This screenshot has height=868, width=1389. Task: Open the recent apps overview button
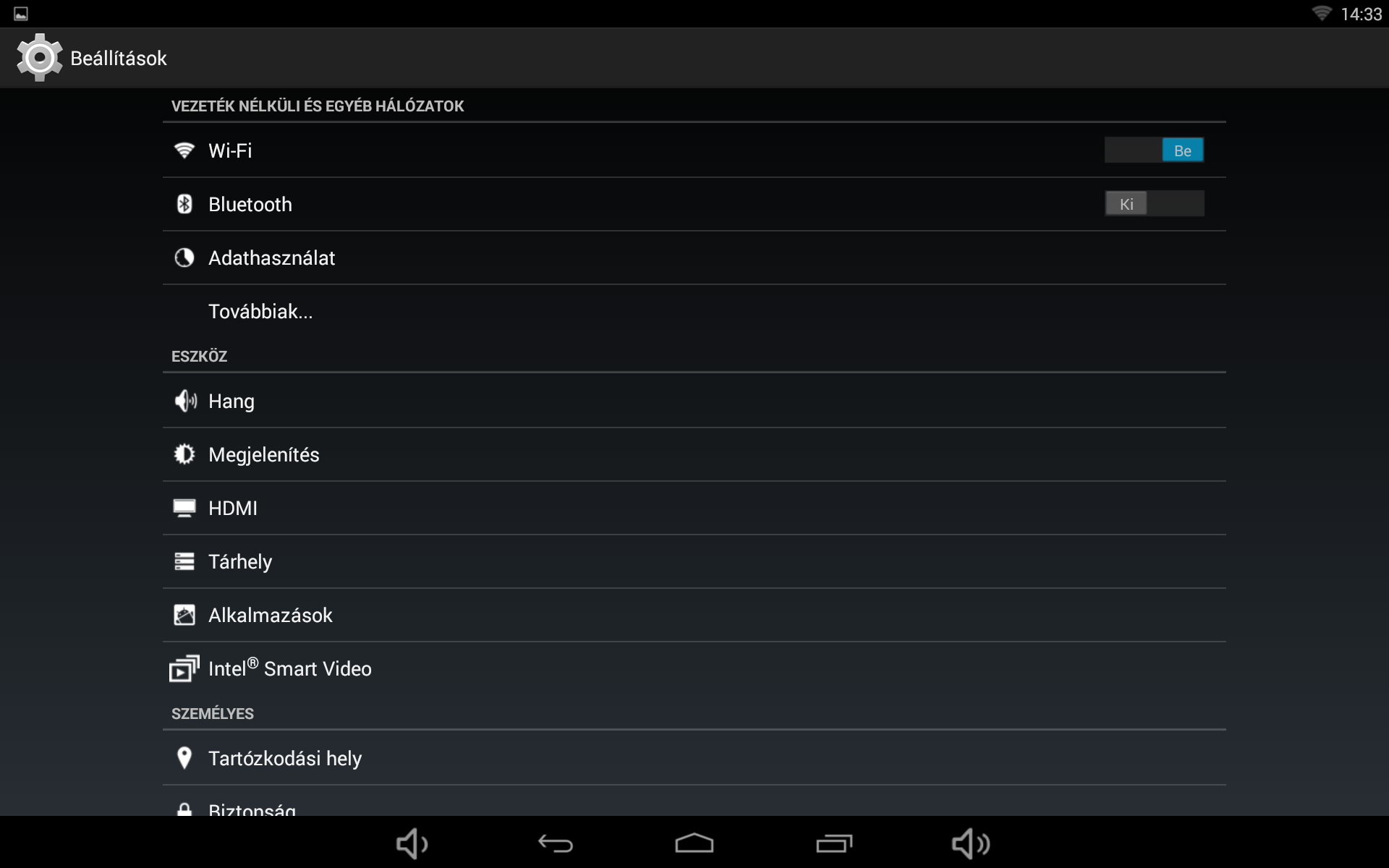pos(834,843)
